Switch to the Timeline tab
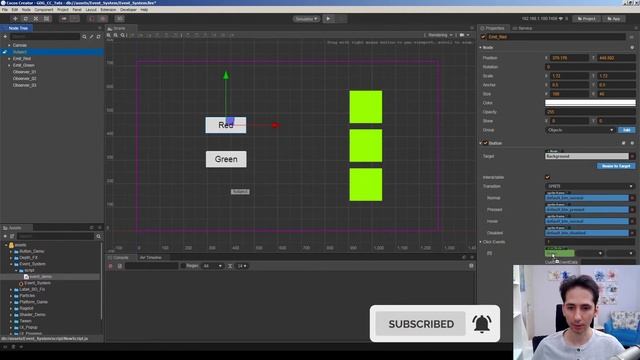Screen dimensions: 640x360 (x=151, y=258)
